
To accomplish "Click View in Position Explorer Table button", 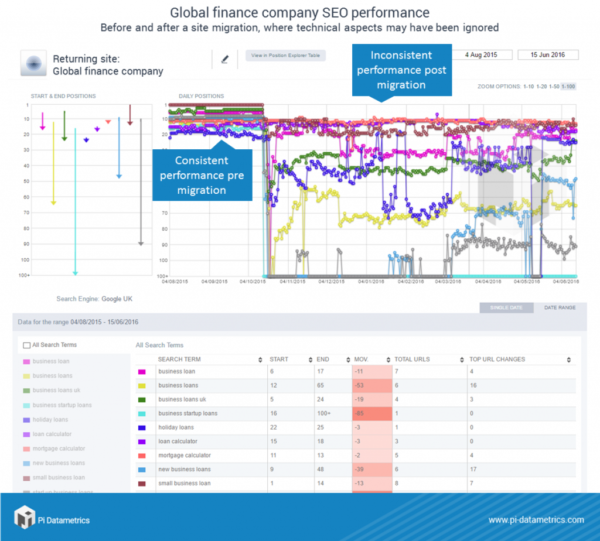I will [x=283, y=57].
